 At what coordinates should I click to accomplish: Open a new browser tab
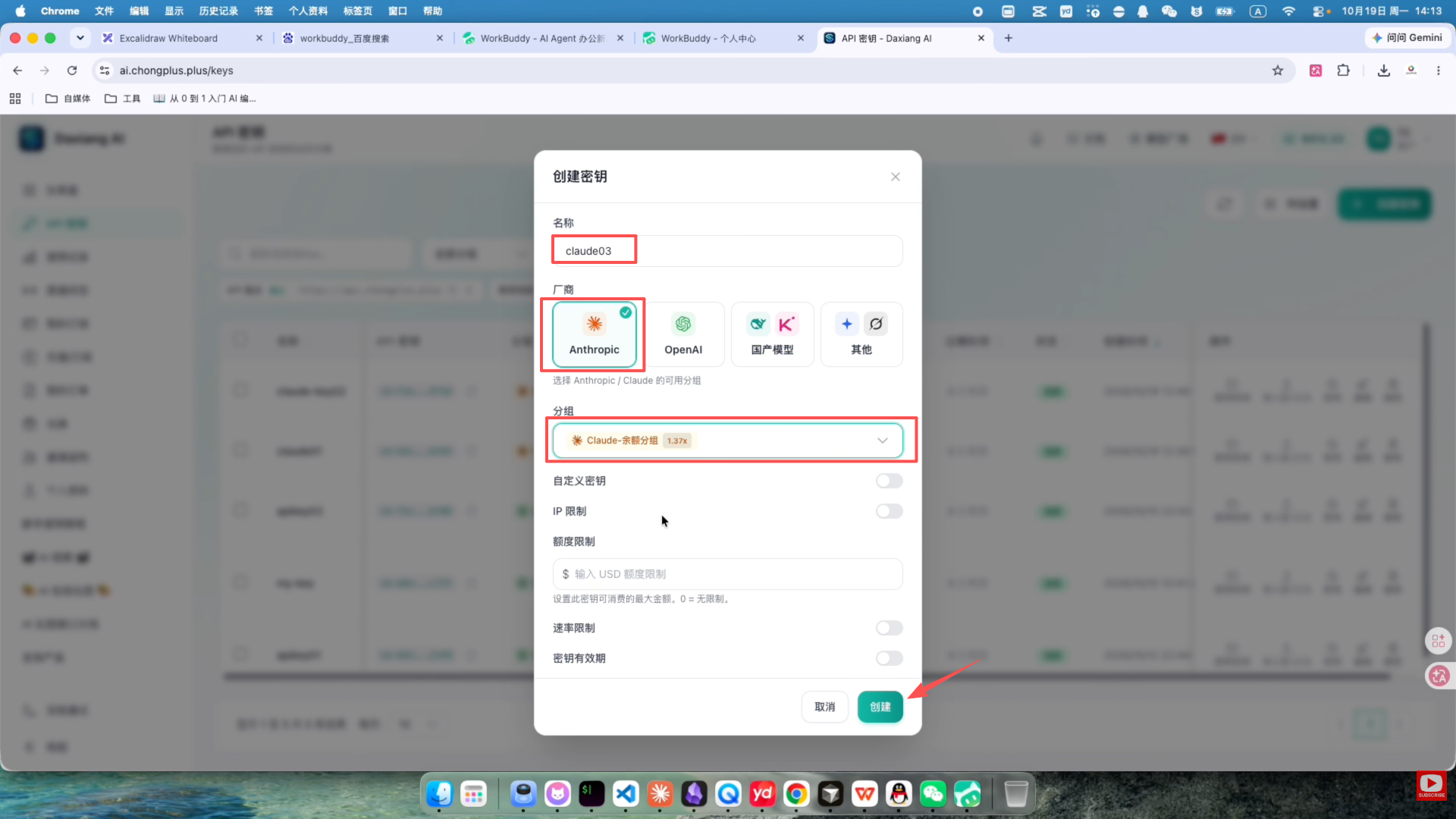click(1009, 38)
